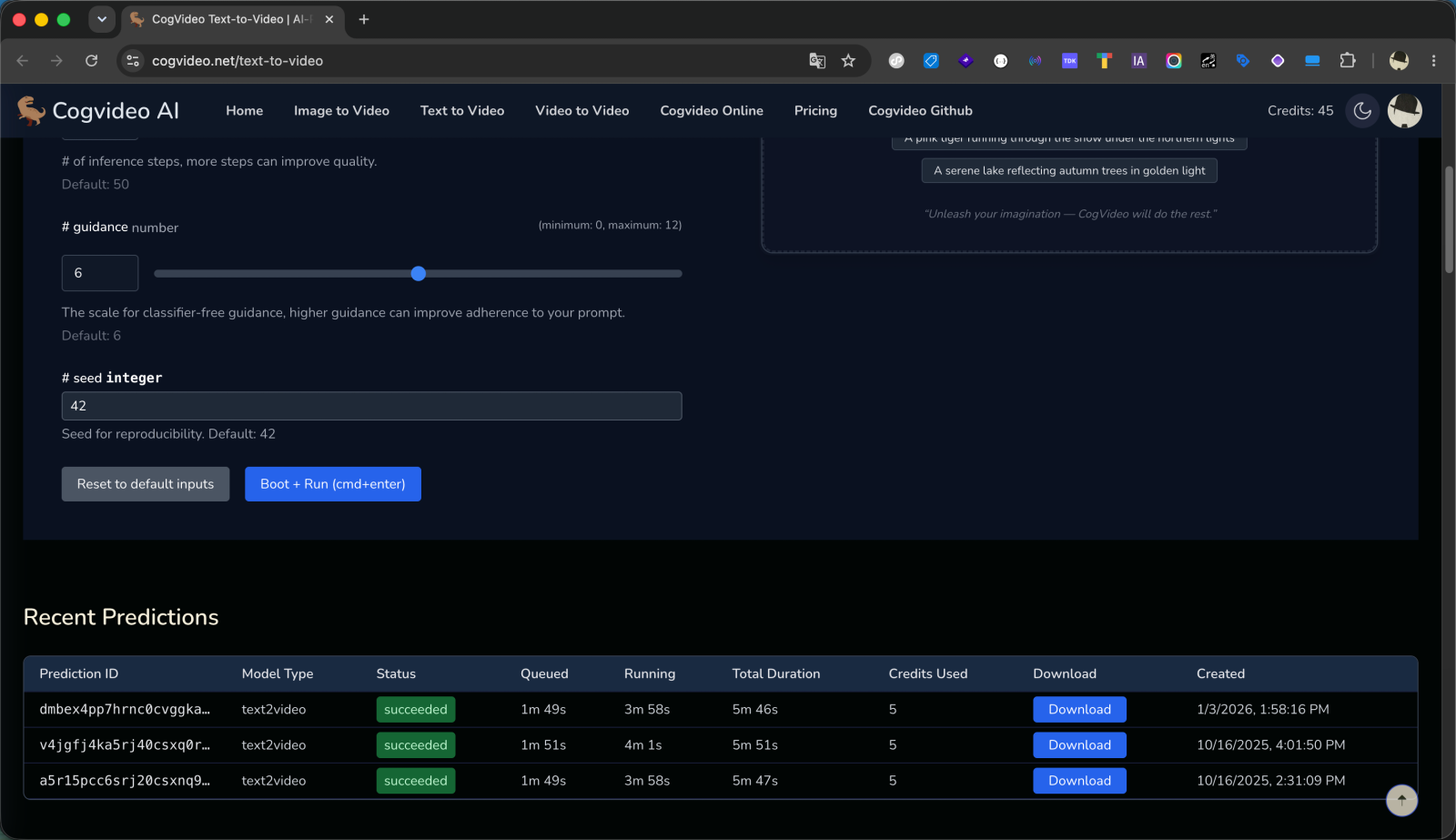Image resolution: width=1456 pixels, height=840 pixels.
Task: Toggle dark mode moon icon
Action: (1362, 111)
